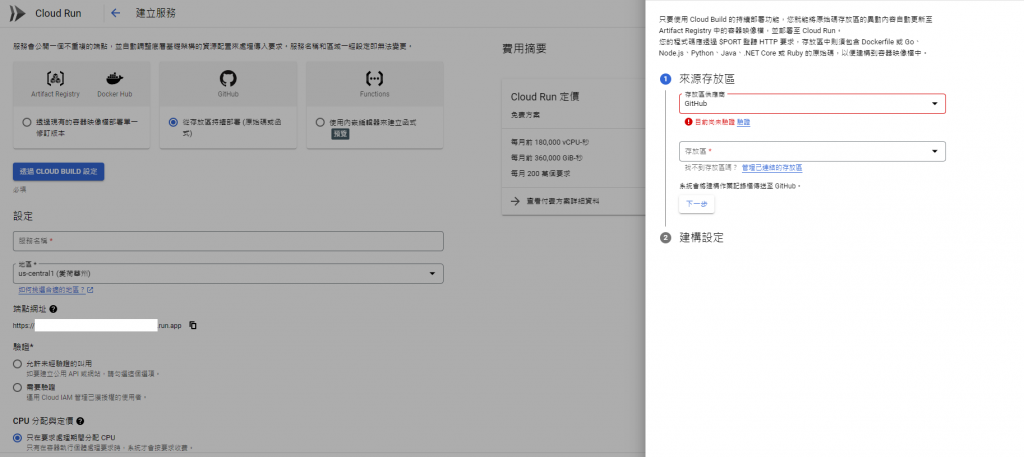Open 管理已連結的存放區 link
The height and width of the screenshot is (457, 1024).
pos(772,168)
